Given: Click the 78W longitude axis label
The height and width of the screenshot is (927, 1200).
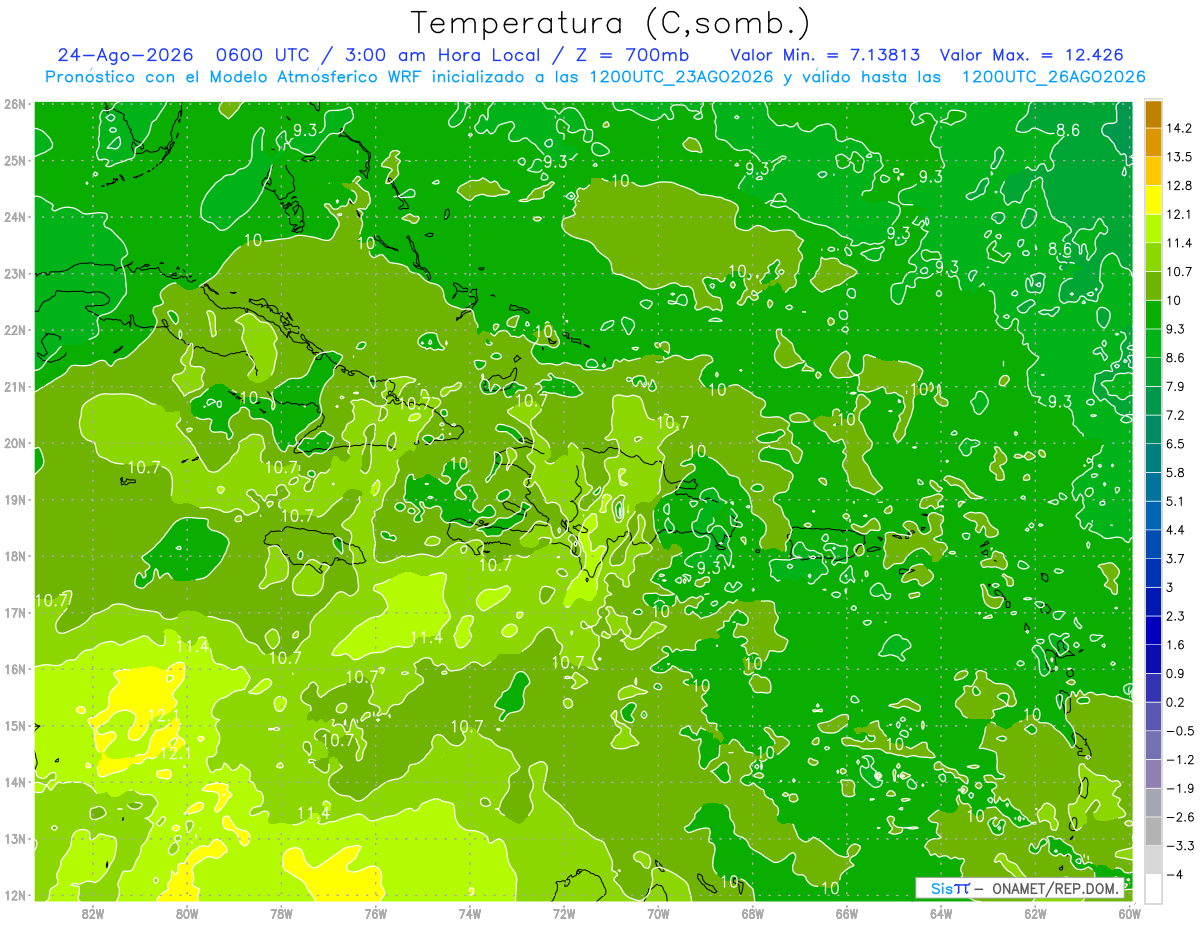Looking at the screenshot, I should pyautogui.click(x=281, y=913).
